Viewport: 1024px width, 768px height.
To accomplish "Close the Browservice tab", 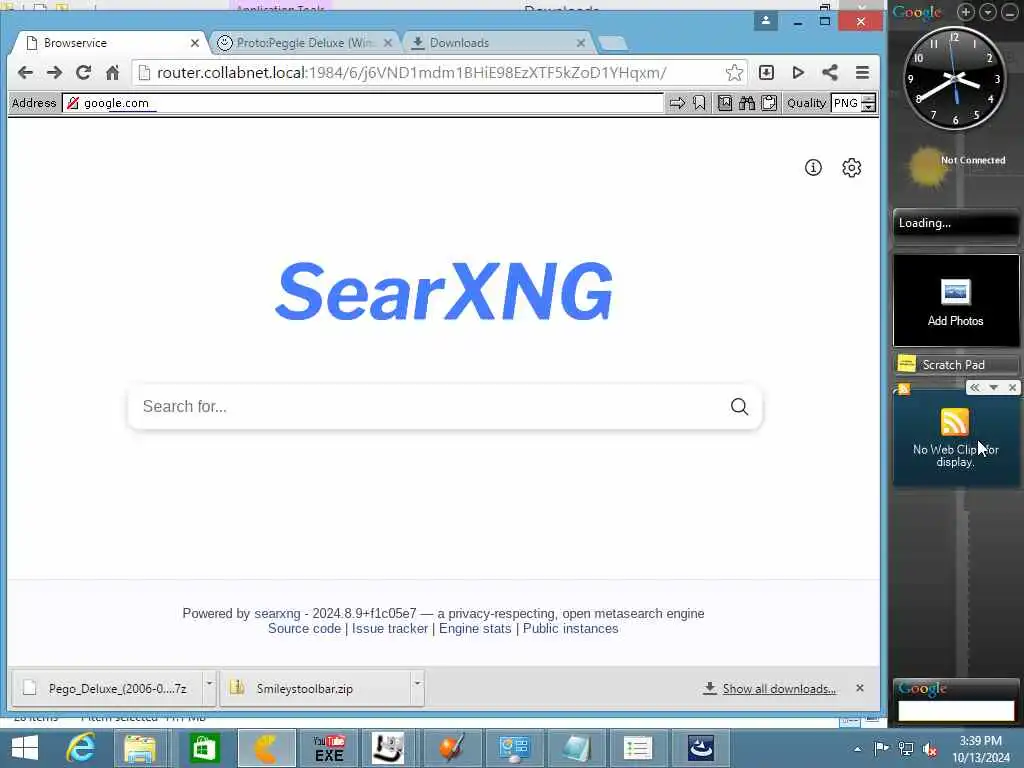I will [195, 43].
